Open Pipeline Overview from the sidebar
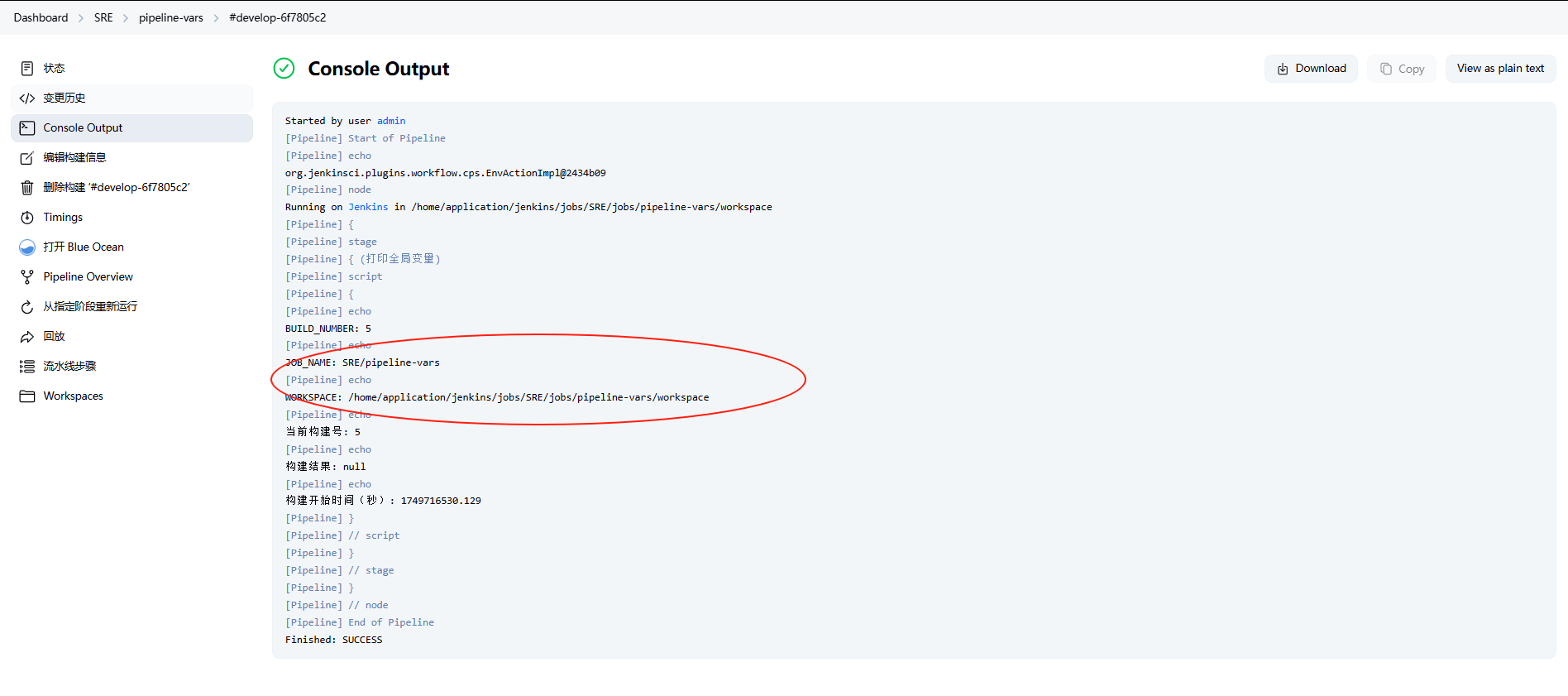 pos(88,276)
